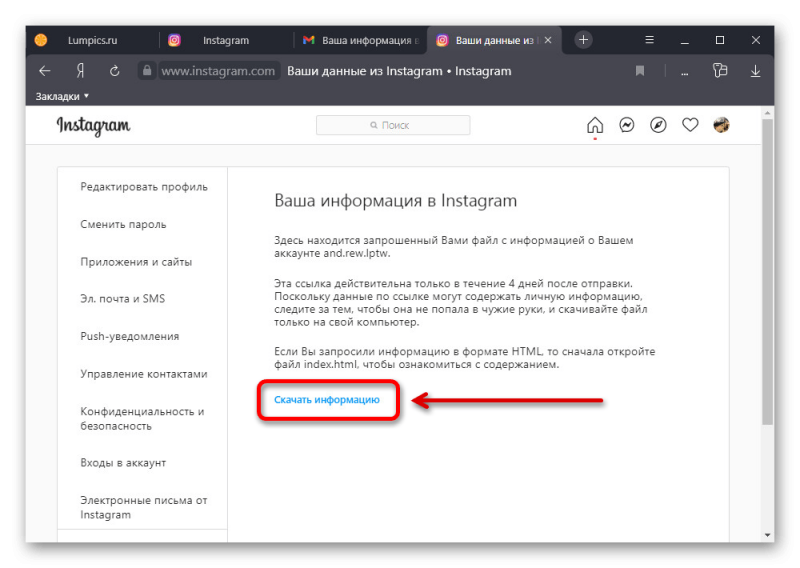Open 'Редактировать профиль' in sidebar
The image size is (800, 568).
tap(144, 187)
